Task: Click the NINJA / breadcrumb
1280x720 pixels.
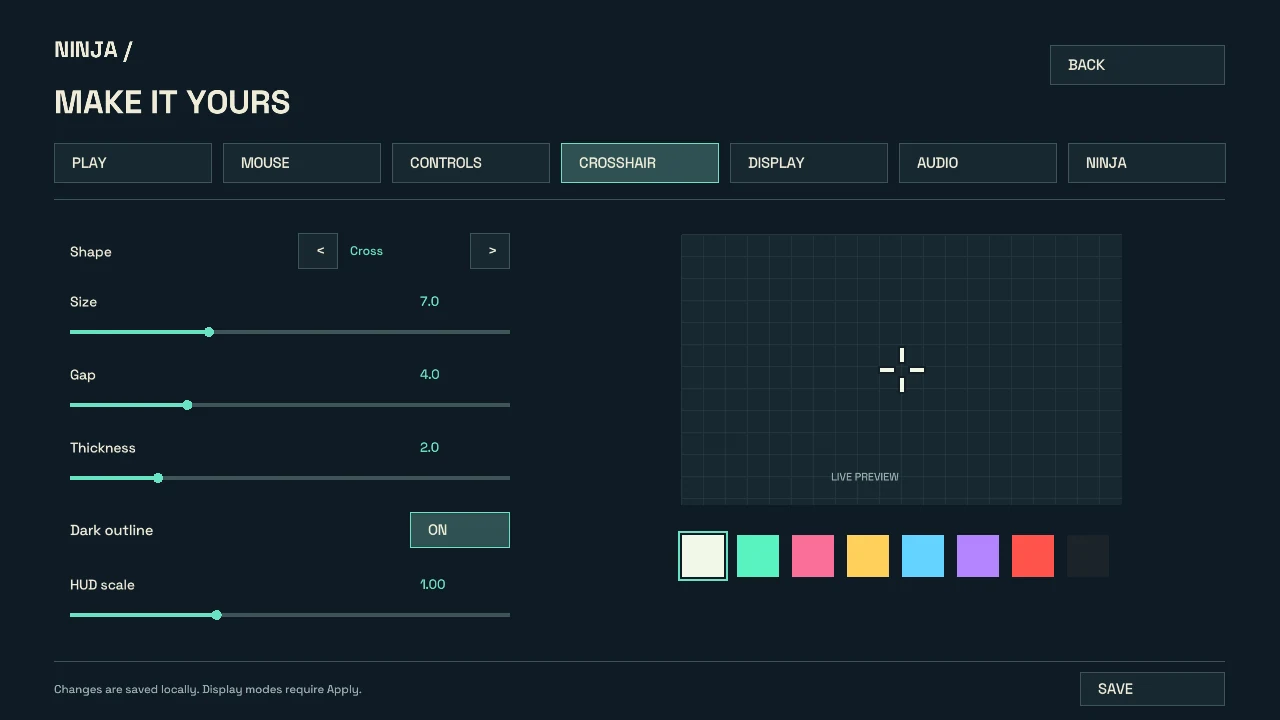Action: coord(93,49)
